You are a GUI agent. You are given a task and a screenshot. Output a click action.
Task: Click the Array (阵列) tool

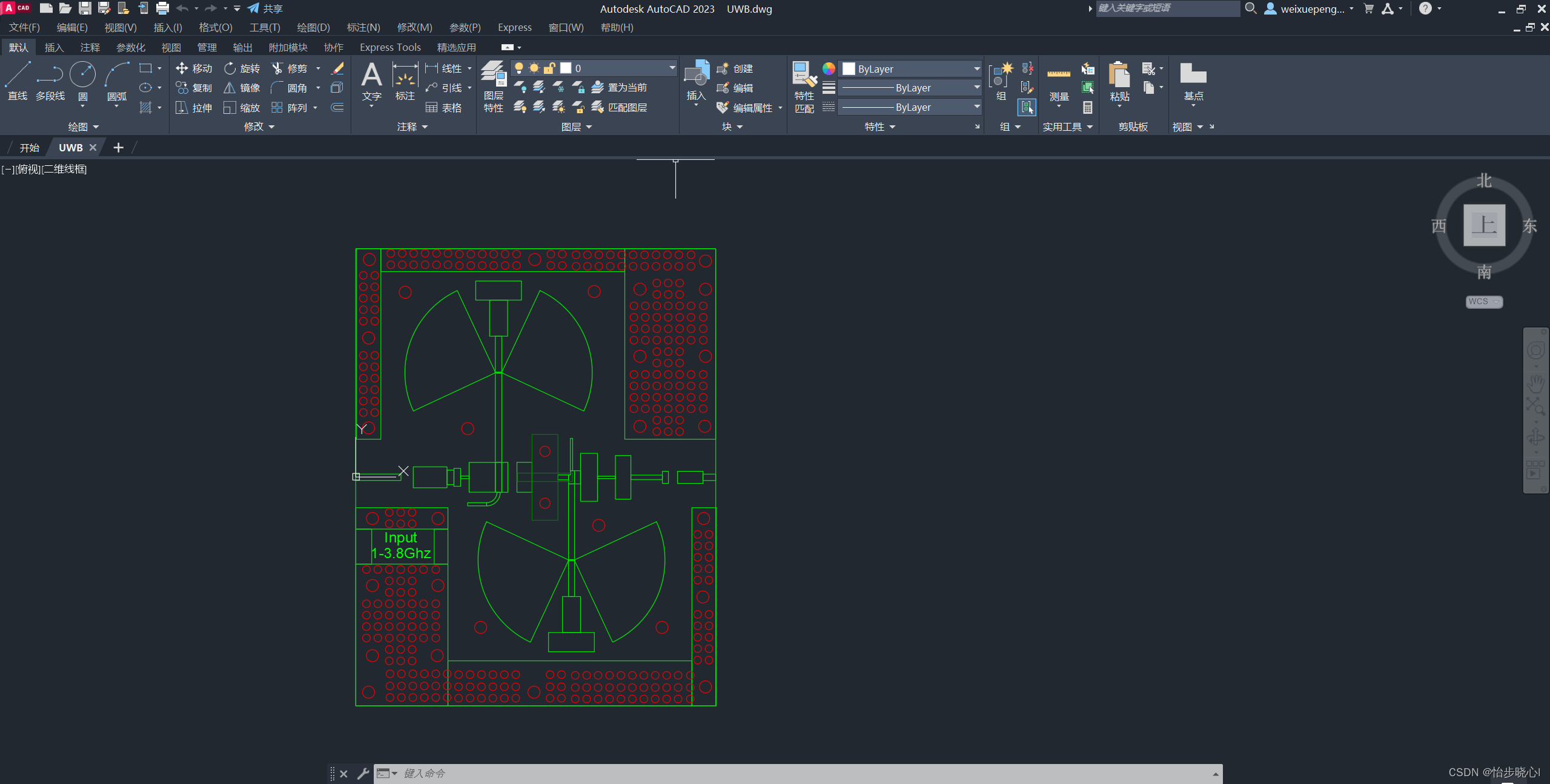290,108
